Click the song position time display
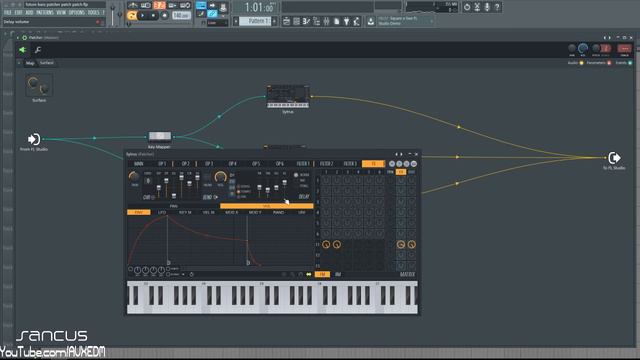This screenshot has height=360, width=640. tap(259, 7)
